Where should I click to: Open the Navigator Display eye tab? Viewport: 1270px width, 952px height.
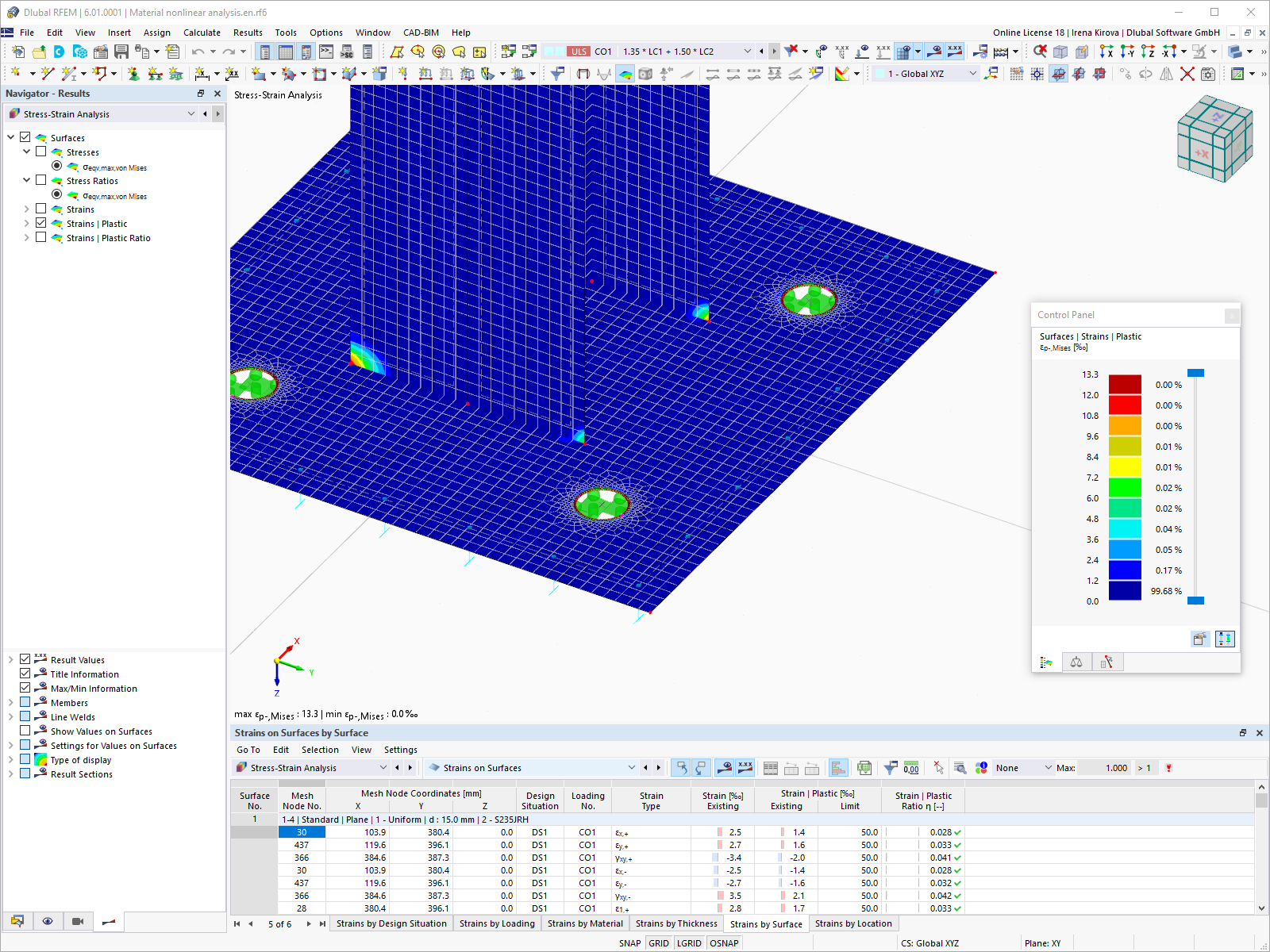pos(48,921)
